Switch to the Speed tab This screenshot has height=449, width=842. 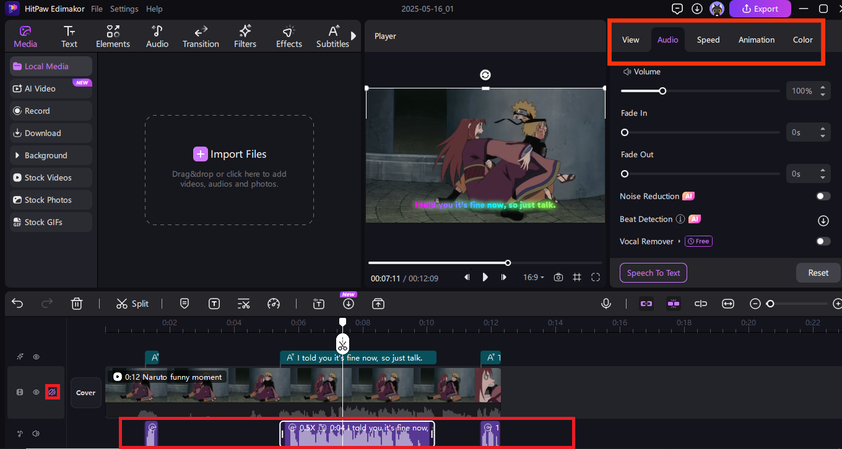708,40
